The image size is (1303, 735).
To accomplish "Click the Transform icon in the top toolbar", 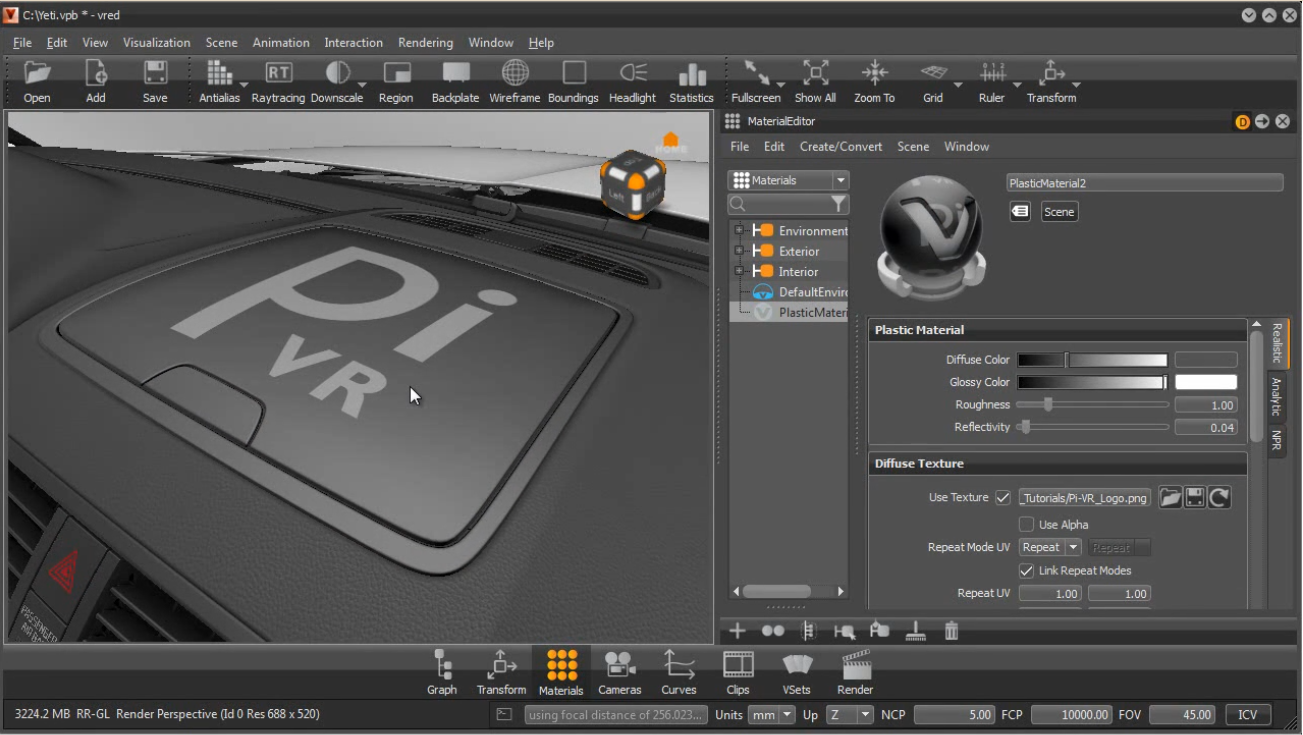I will click(1051, 73).
